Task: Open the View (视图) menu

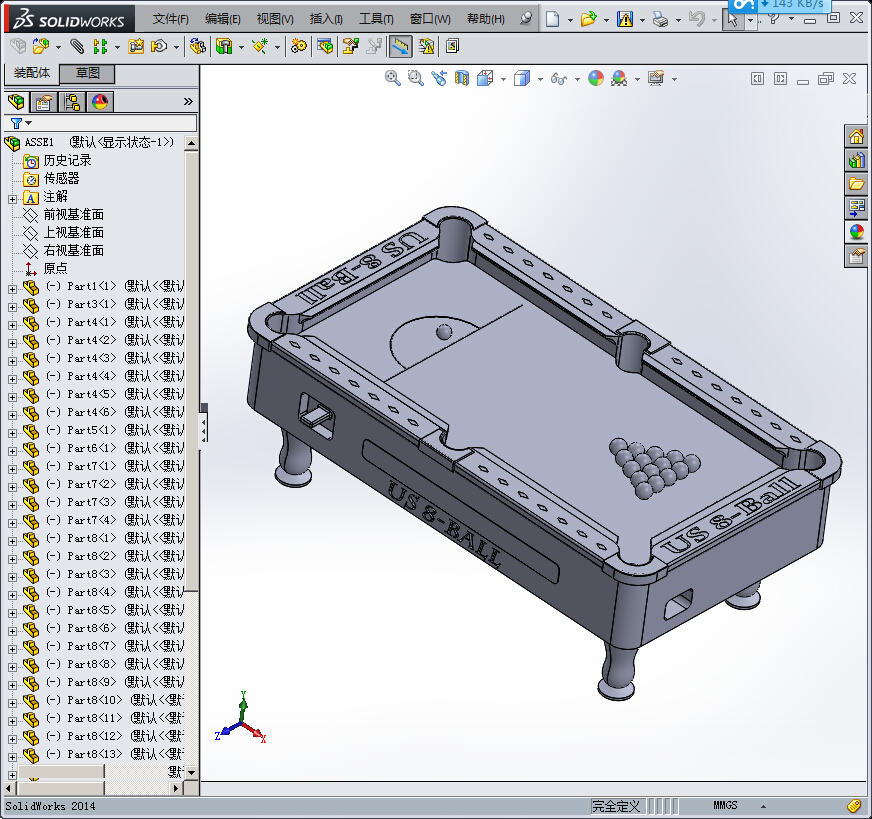Action: 275,19
